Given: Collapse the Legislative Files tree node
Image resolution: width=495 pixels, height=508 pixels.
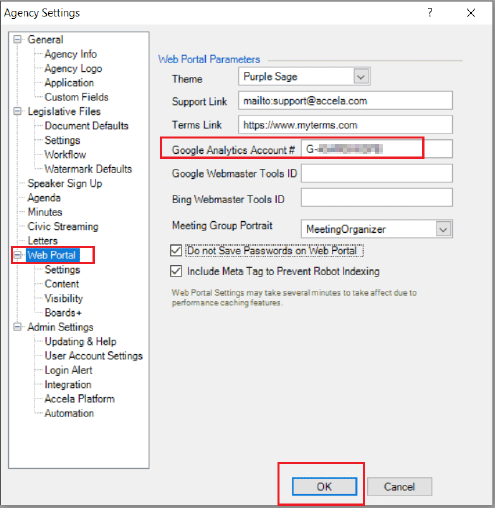Looking at the screenshot, I should click(x=17, y=111).
